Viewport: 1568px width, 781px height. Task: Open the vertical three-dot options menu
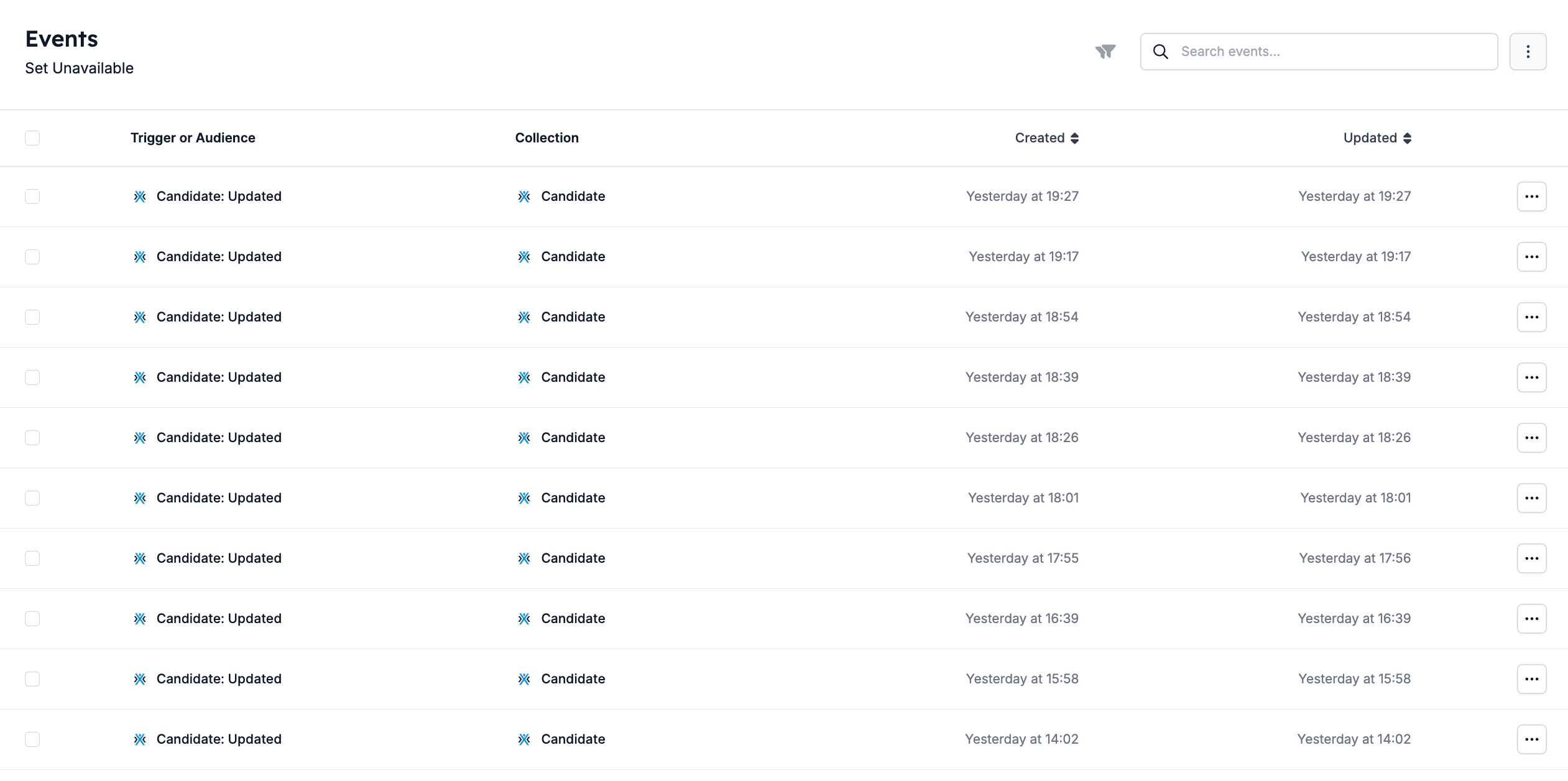tap(1528, 52)
